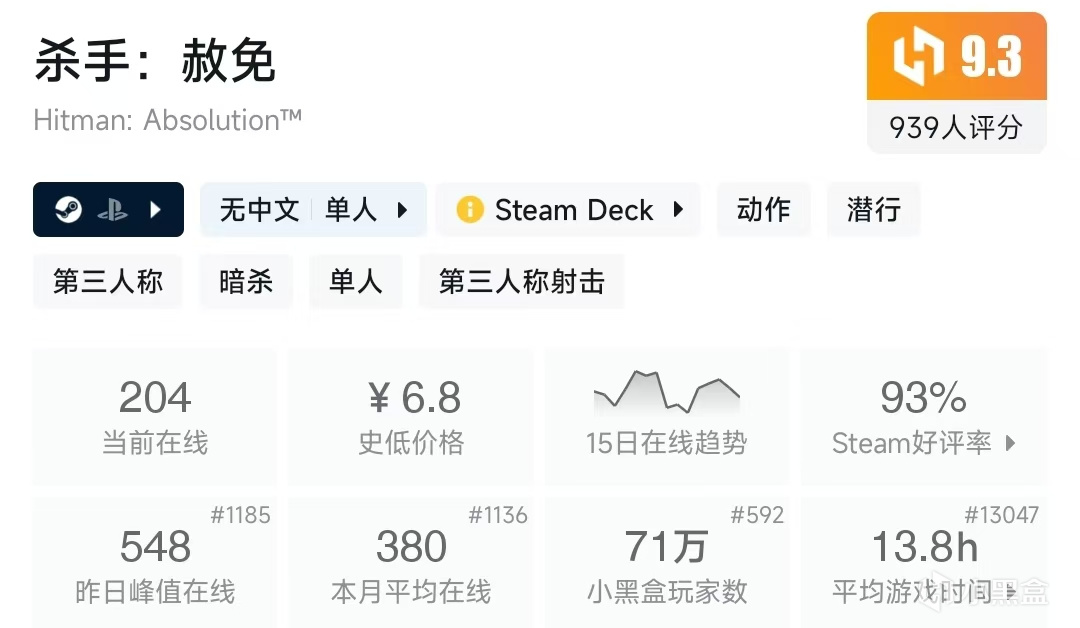Expand the 无中文 单人 language details
The image size is (1080, 628).
(402, 210)
